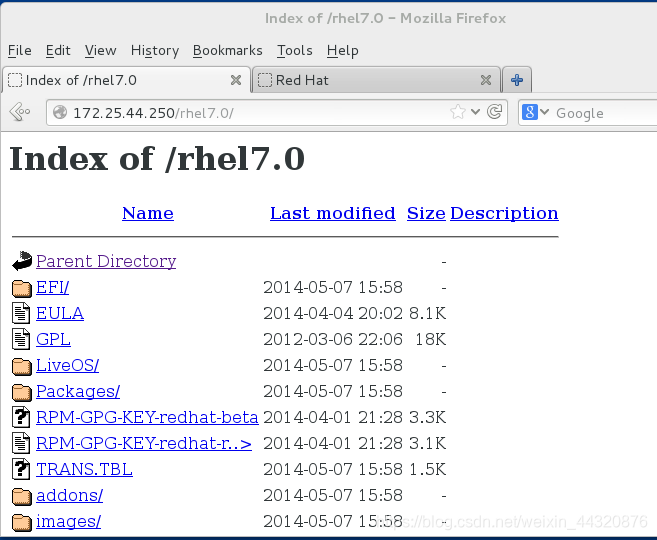This screenshot has height=540, width=657.
Task: Open the TRANS.TBL file link
Action: pos(84,469)
